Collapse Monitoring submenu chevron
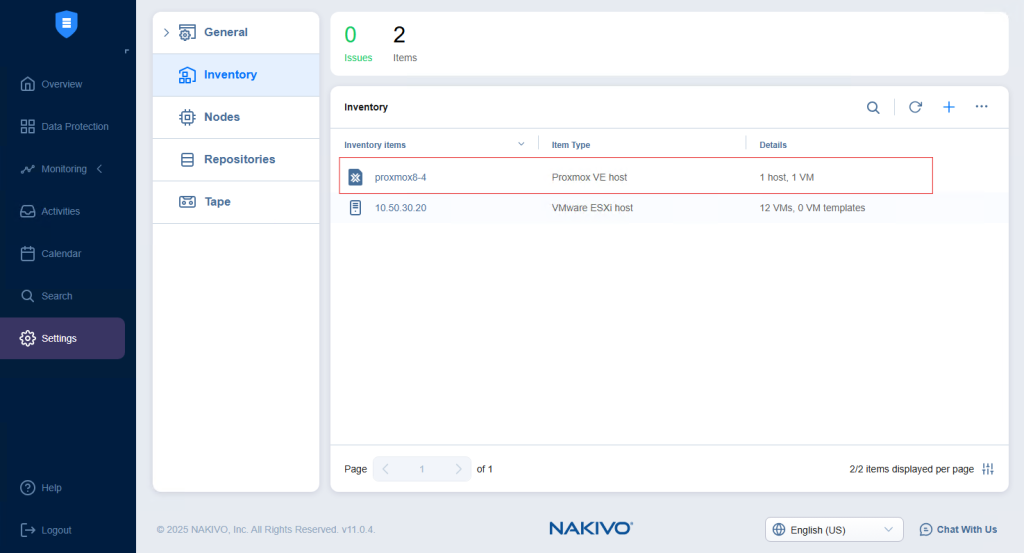 tap(100, 169)
